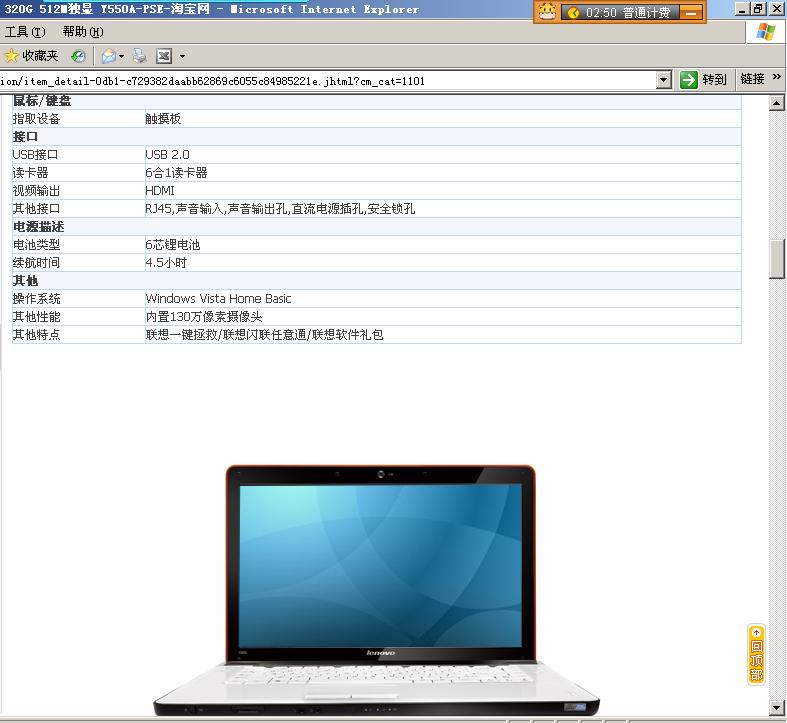Click the 鼠标/键盘 section header

42,101
